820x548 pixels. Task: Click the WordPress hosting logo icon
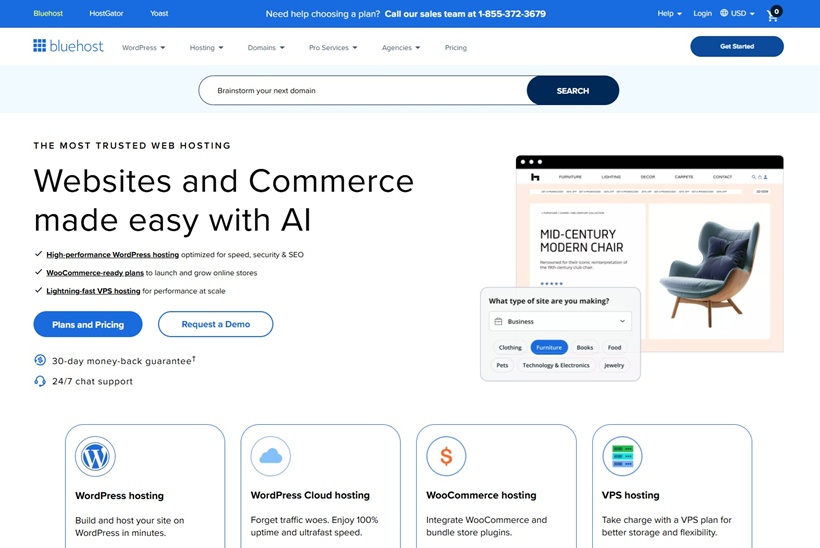coord(95,456)
